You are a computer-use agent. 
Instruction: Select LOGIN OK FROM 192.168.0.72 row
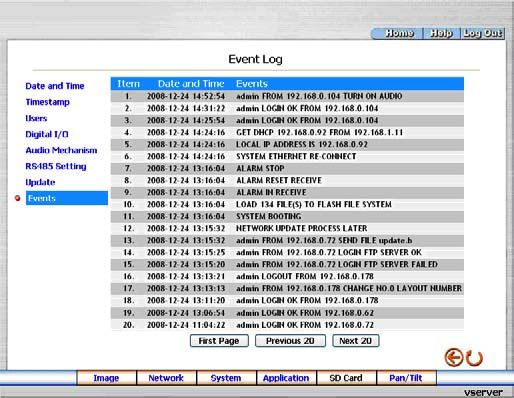[287, 325]
